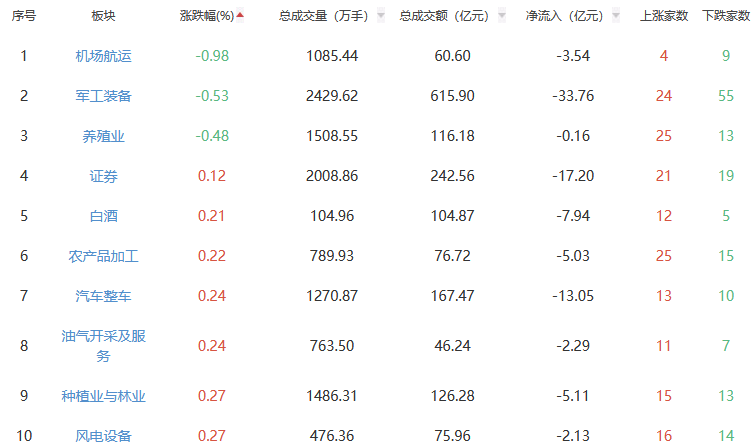Screen dimensions: 756x448
Task: Click the sort arrow beside 总成交量（万手）
Action: 381,17
